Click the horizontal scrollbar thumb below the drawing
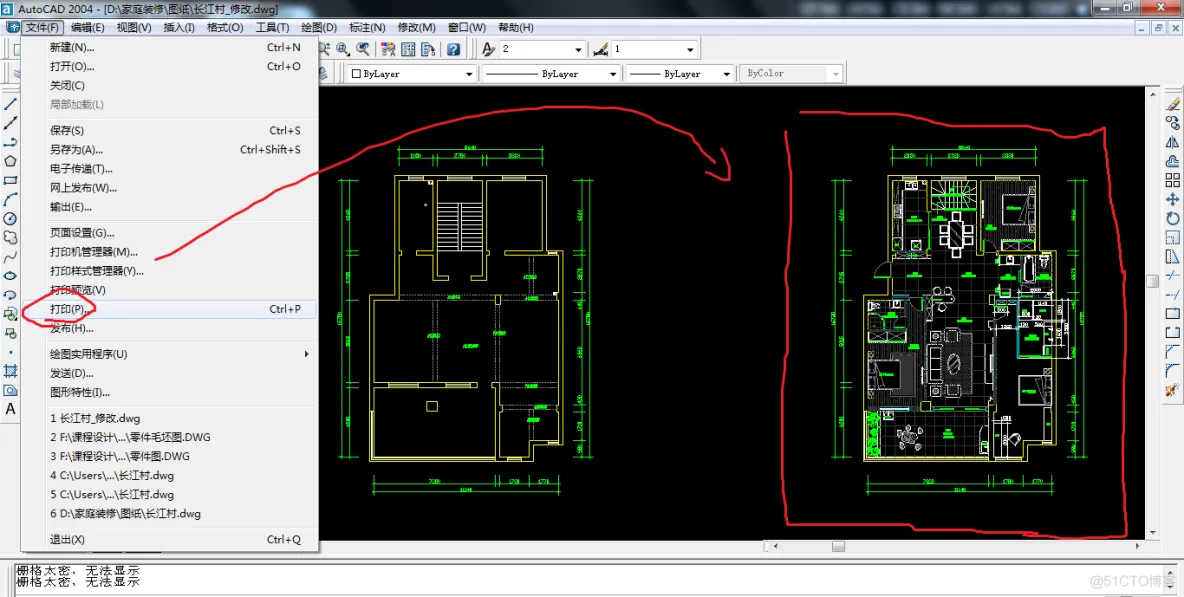The height and width of the screenshot is (597, 1184). pyautogui.click(x=838, y=546)
